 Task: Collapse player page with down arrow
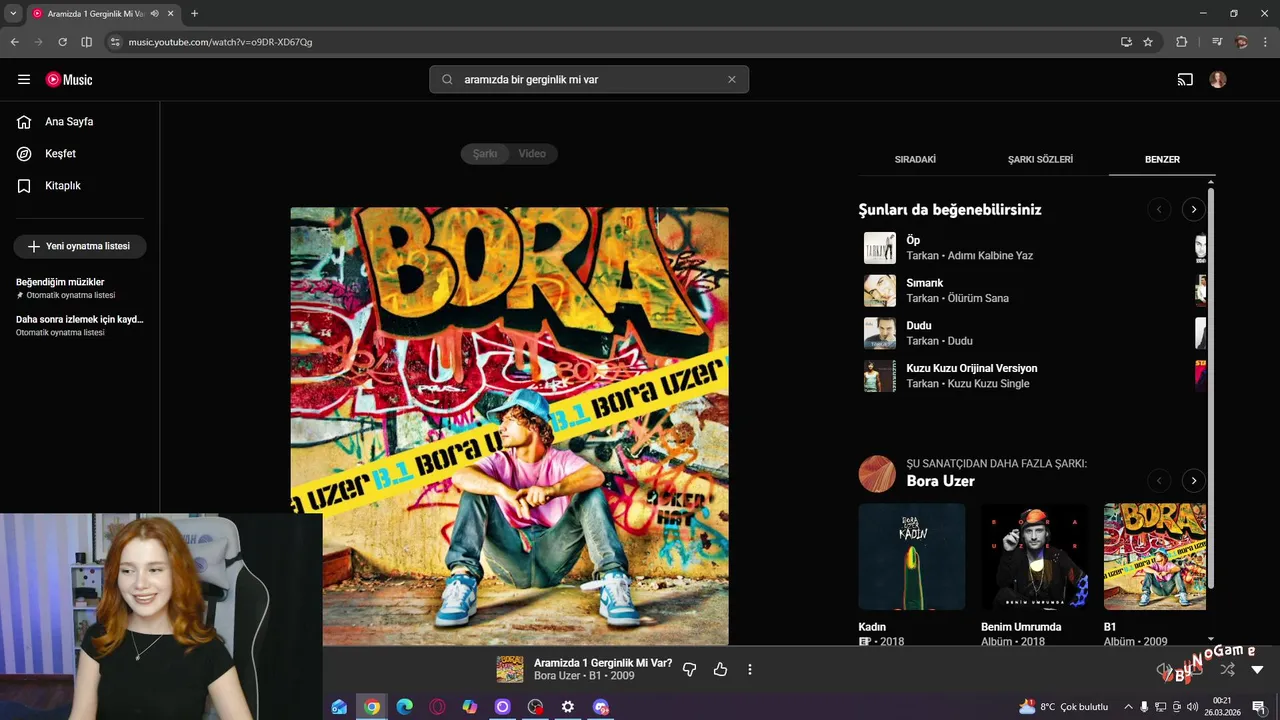(x=1257, y=670)
